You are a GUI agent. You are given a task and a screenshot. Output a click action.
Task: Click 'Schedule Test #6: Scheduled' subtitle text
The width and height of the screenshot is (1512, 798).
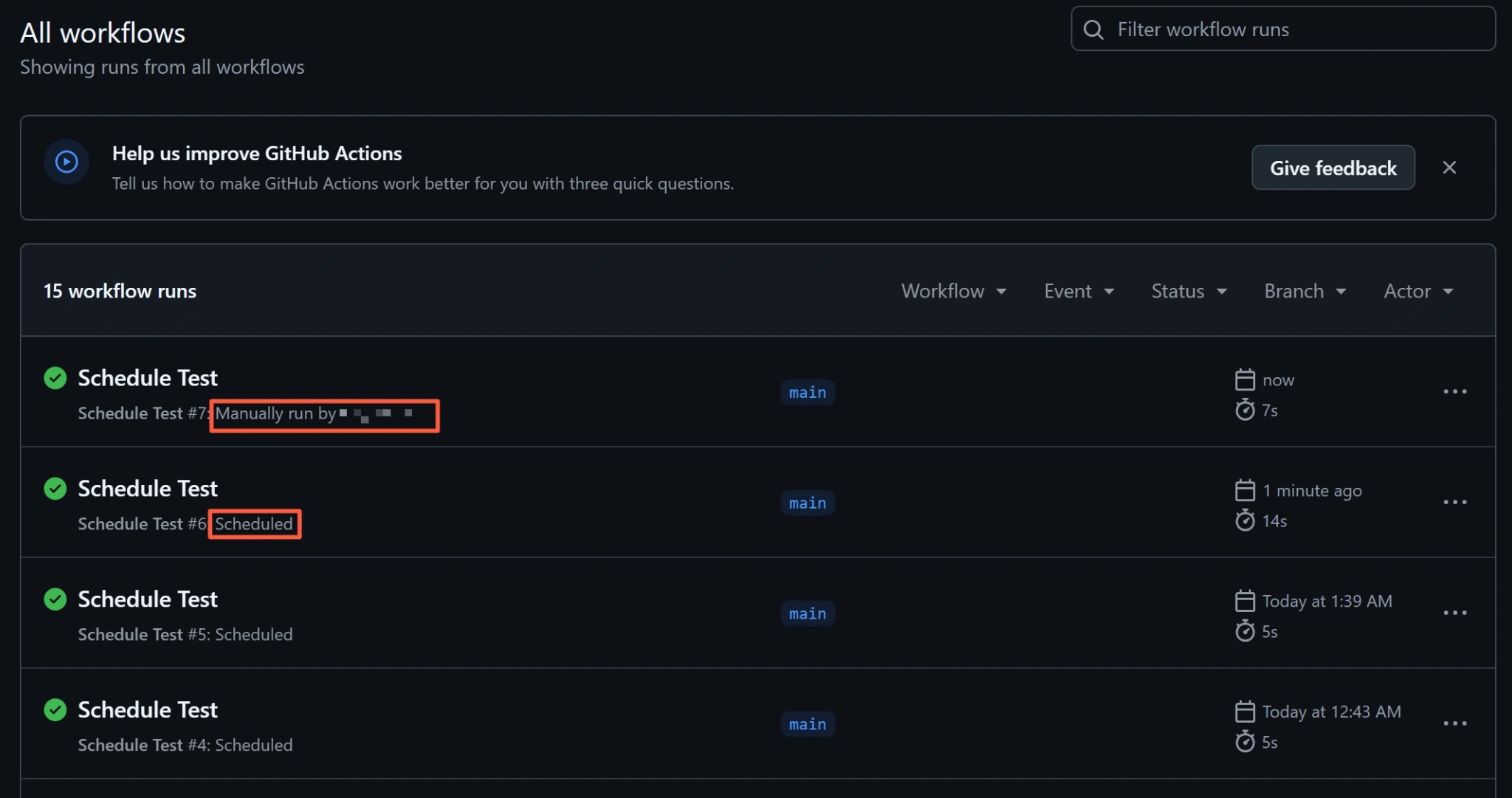(x=185, y=524)
